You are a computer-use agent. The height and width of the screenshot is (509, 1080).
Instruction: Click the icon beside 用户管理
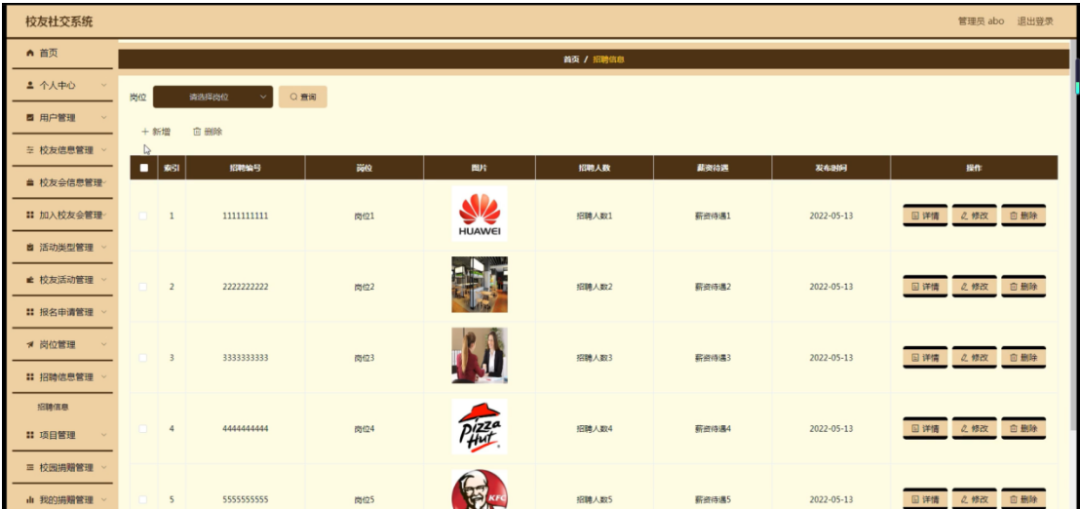click(30, 118)
